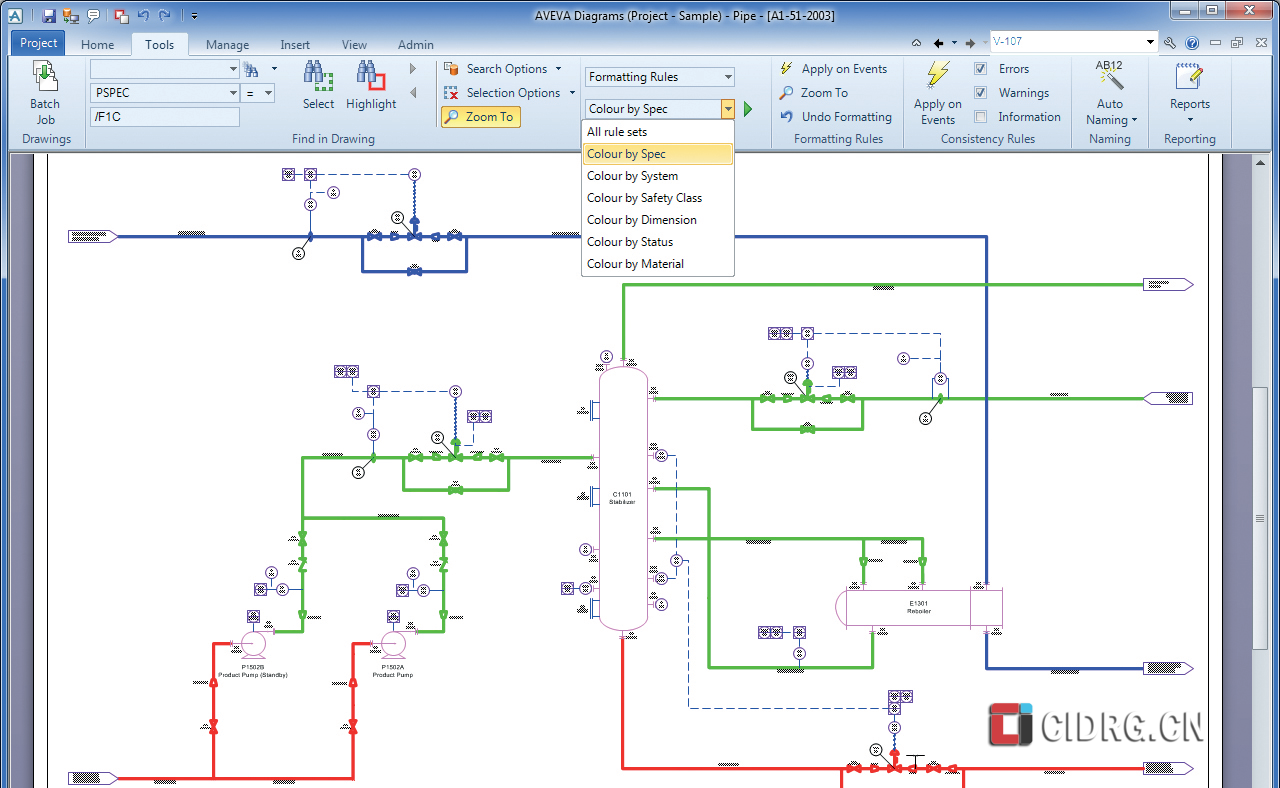
Task: Click the Save icon in quick access toolbar
Action: click(48, 15)
